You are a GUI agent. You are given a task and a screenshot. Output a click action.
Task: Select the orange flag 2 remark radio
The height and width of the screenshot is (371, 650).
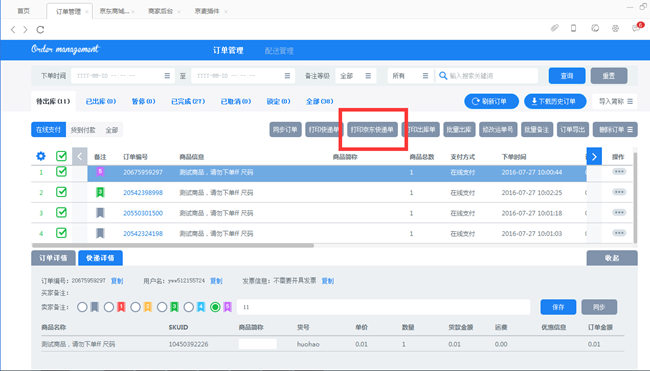click(135, 307)
